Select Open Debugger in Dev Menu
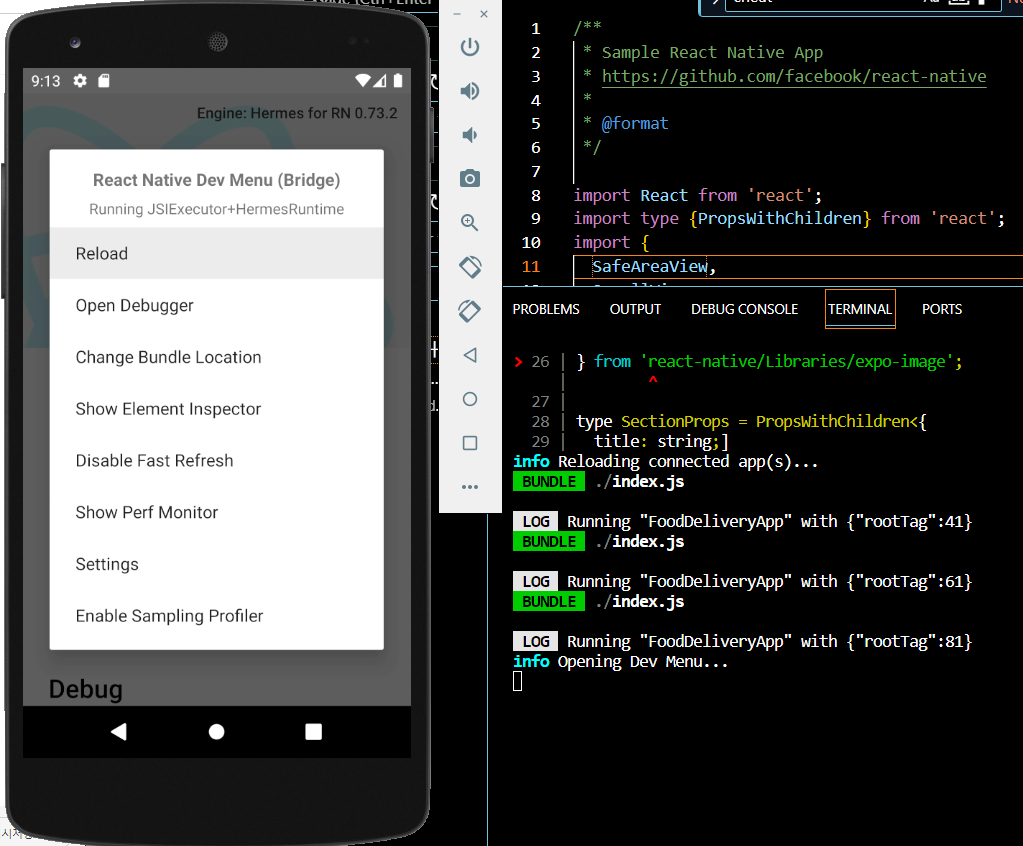 (x=217, y=305)
